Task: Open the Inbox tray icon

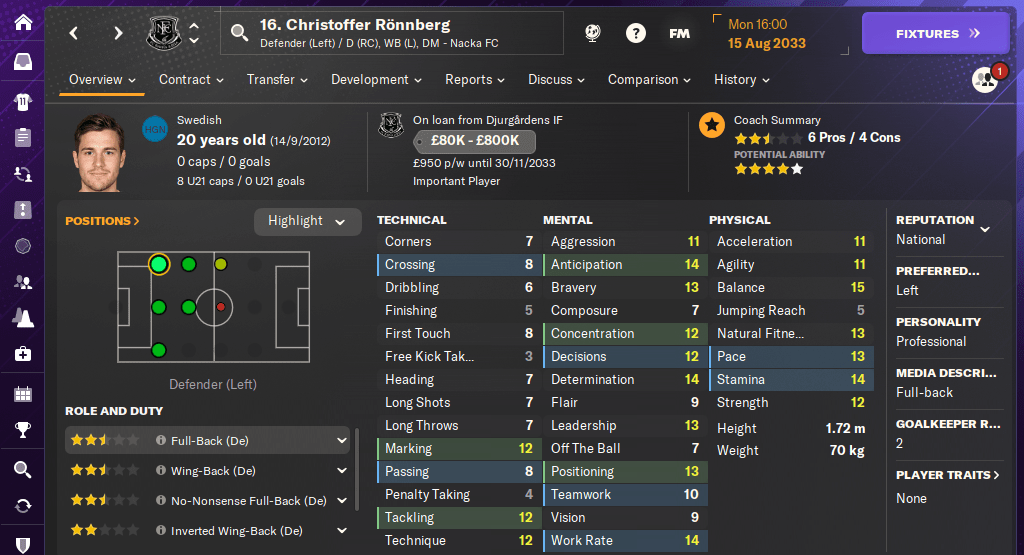Action: click(x=22, y=62)
